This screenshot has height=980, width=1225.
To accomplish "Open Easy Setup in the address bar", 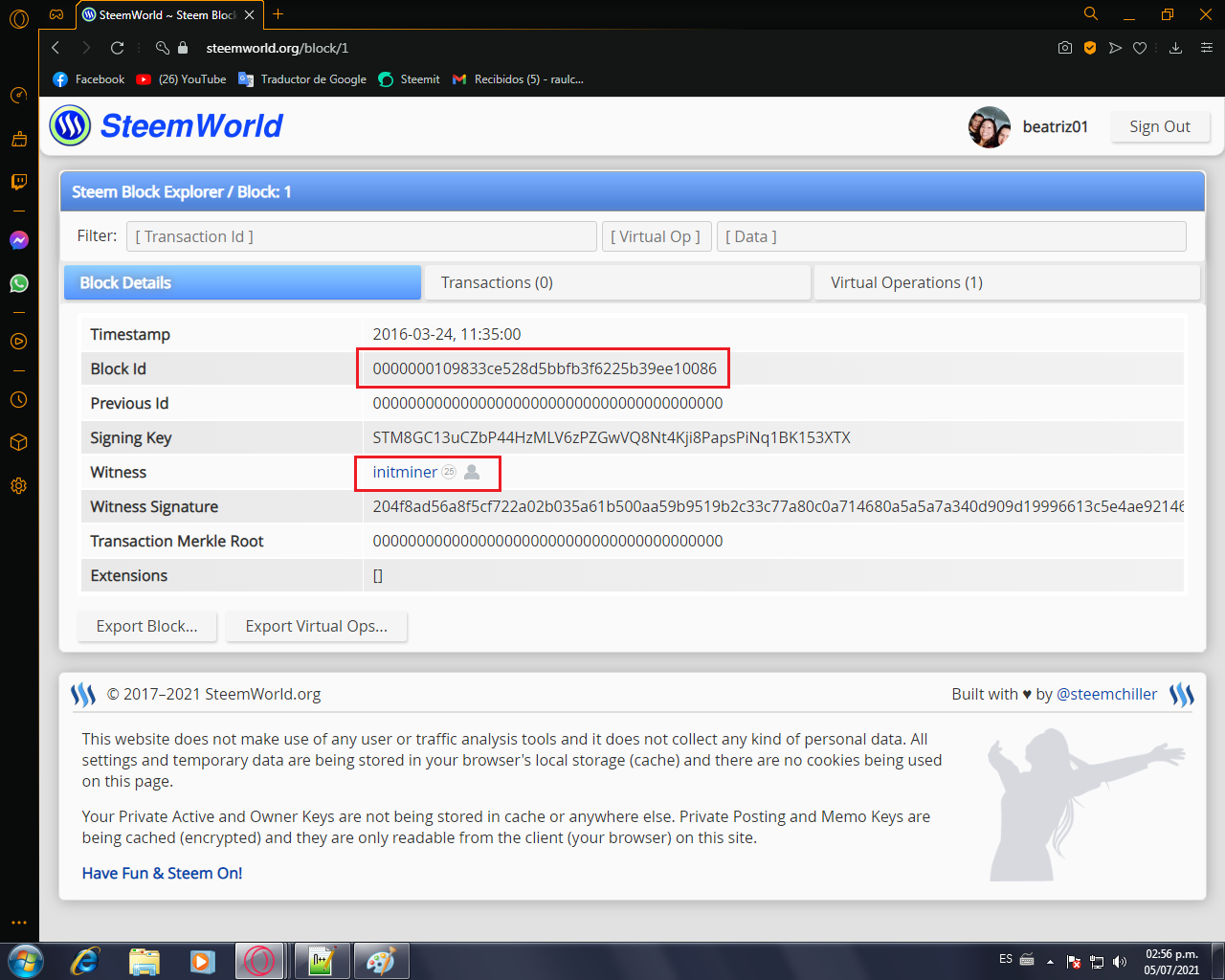I will pos(1206,48).
